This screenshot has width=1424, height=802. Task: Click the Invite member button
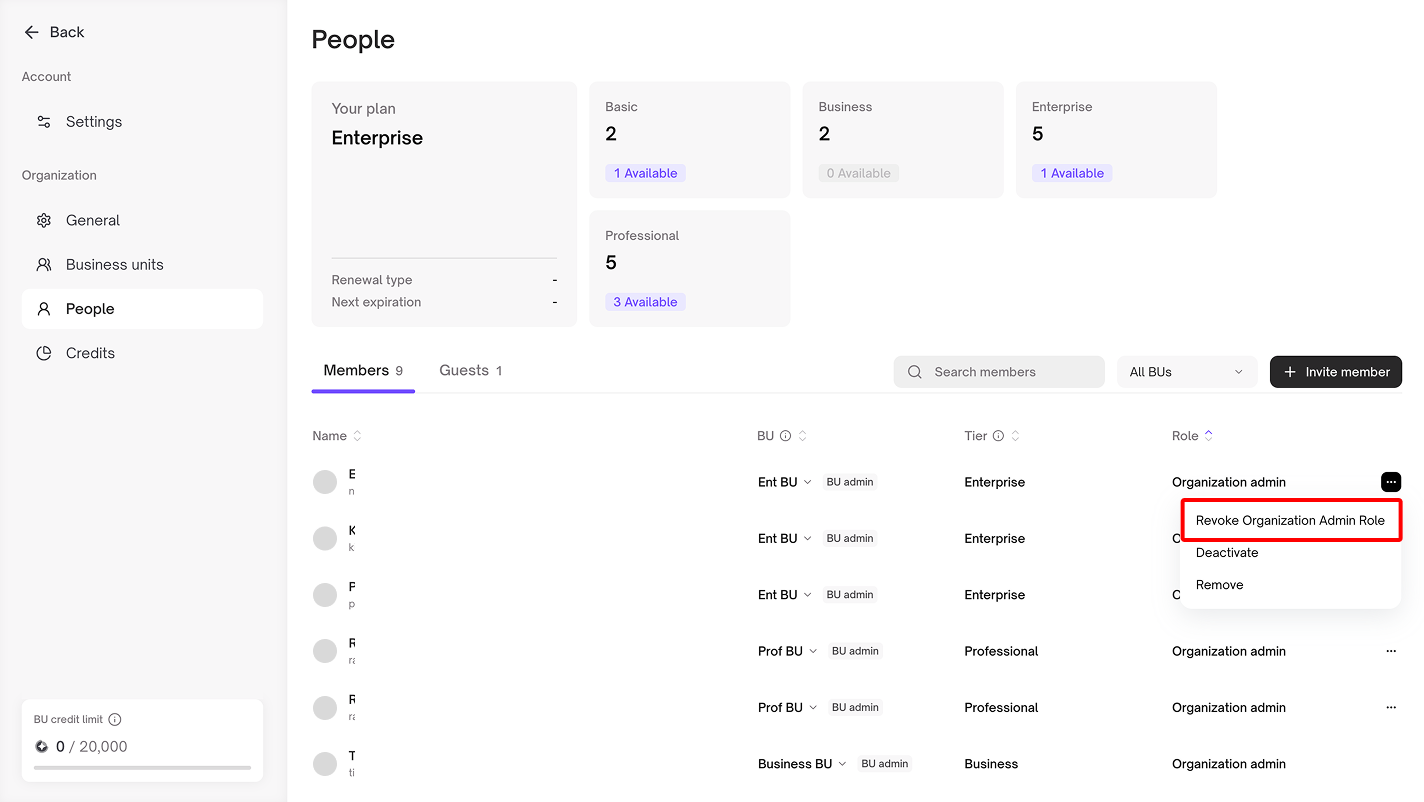[x=1335, y=372]
